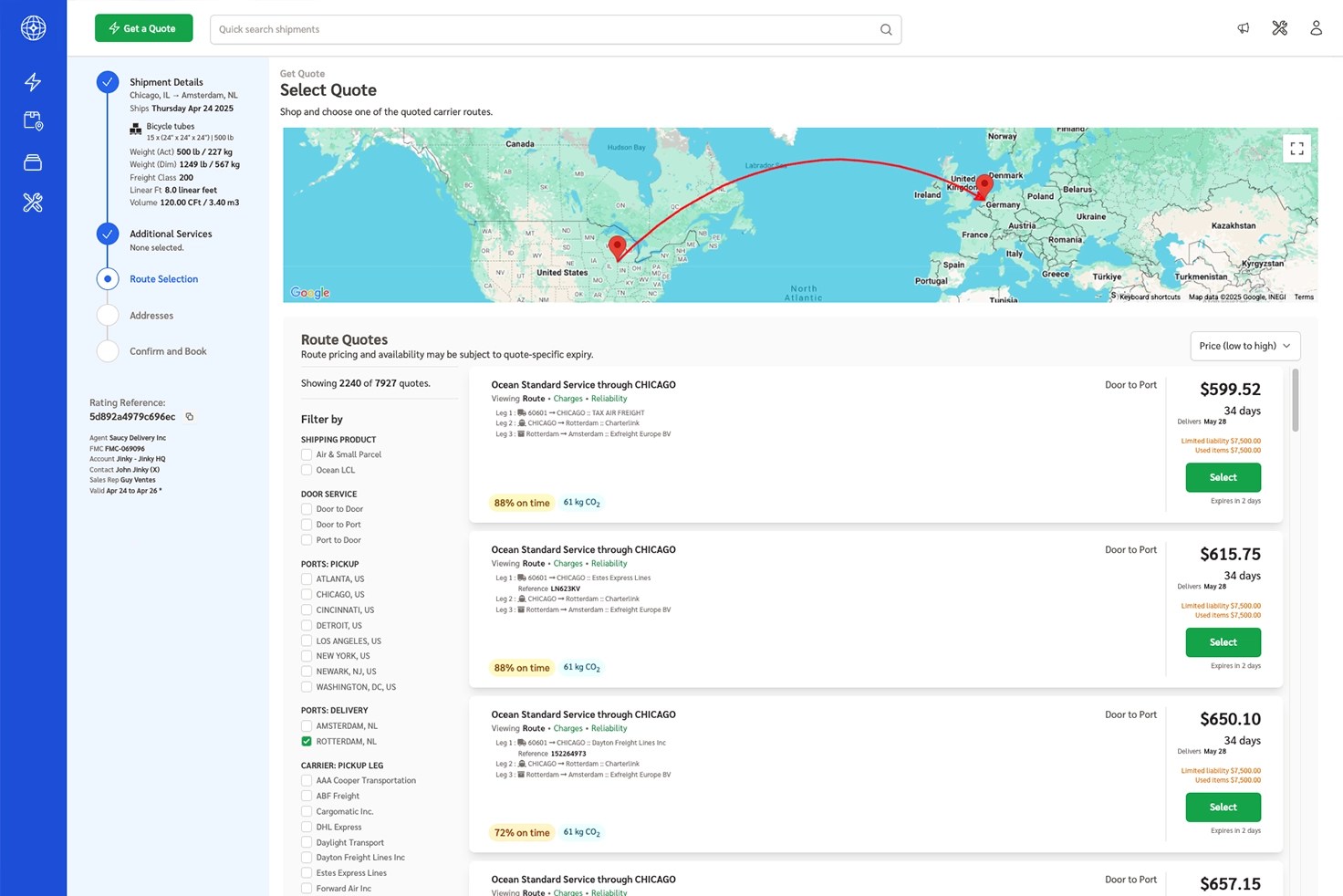
Task: Click the quote list vertical scrollbar
Action: click(1295, 401)
